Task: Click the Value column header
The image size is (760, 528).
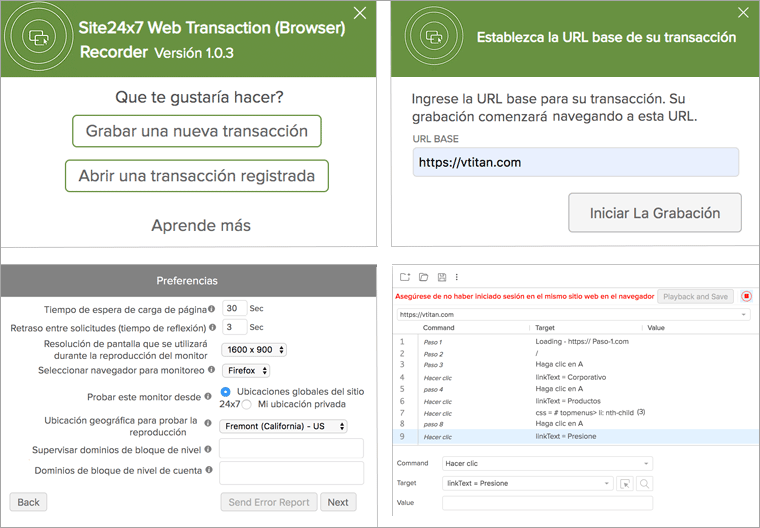Action: tap(656, 328)
